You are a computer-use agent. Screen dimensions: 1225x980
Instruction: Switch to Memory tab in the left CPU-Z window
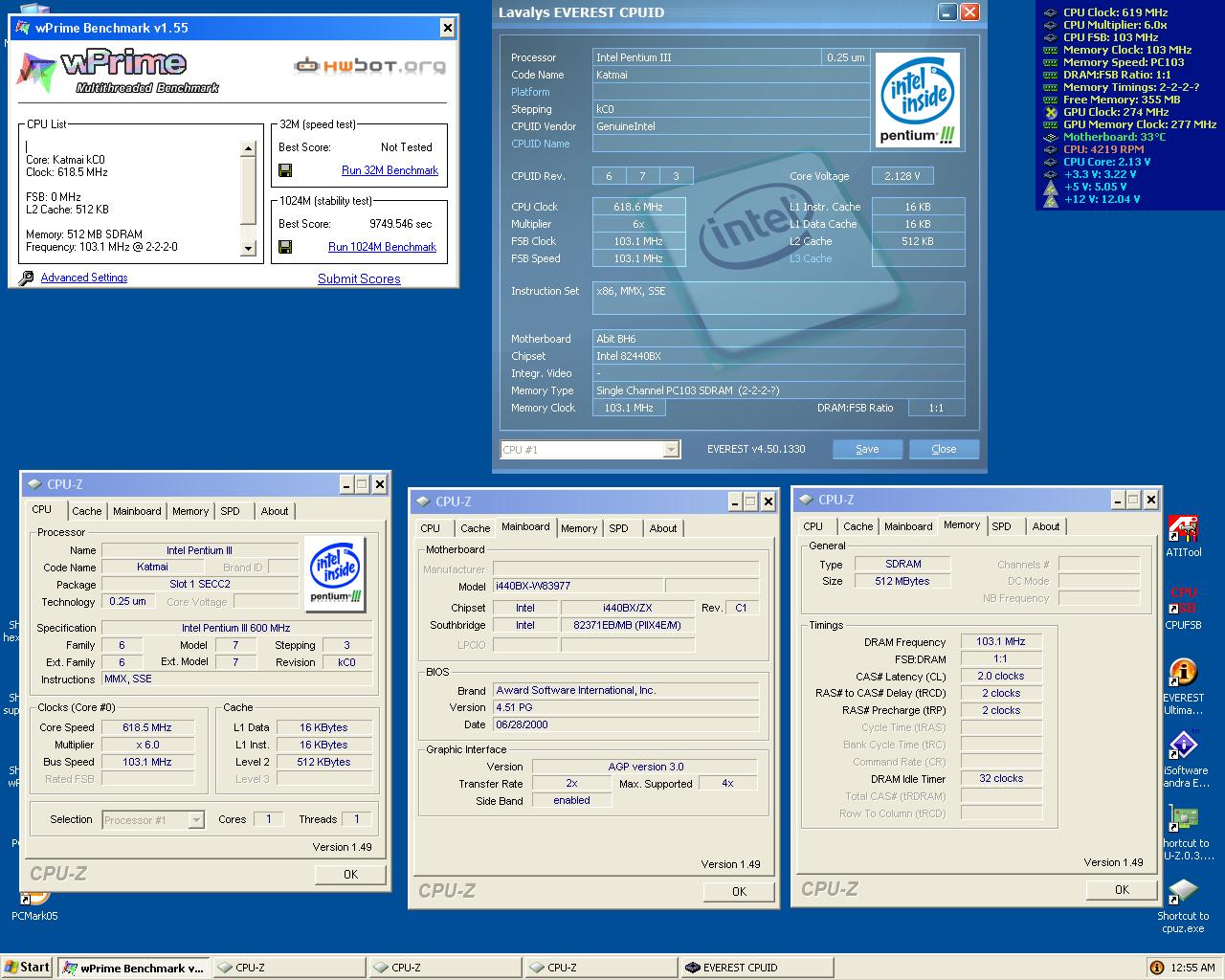pyautogui.click(x=190, y=511)
